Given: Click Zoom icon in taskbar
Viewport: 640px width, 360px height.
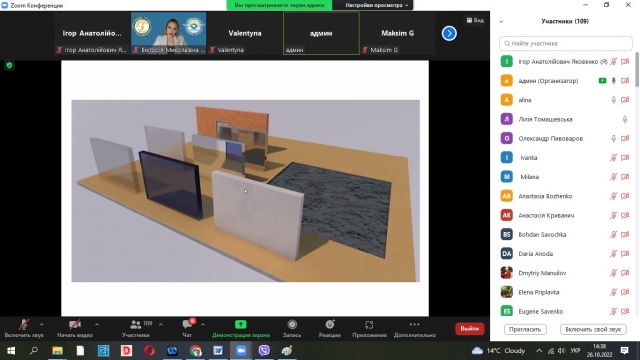Looking at the screenshot, I should 241,351.
